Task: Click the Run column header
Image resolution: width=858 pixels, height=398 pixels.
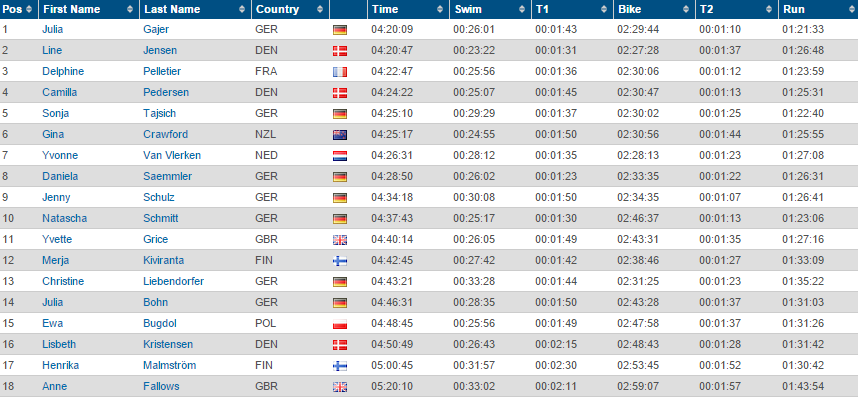Action: coord(818,9)
